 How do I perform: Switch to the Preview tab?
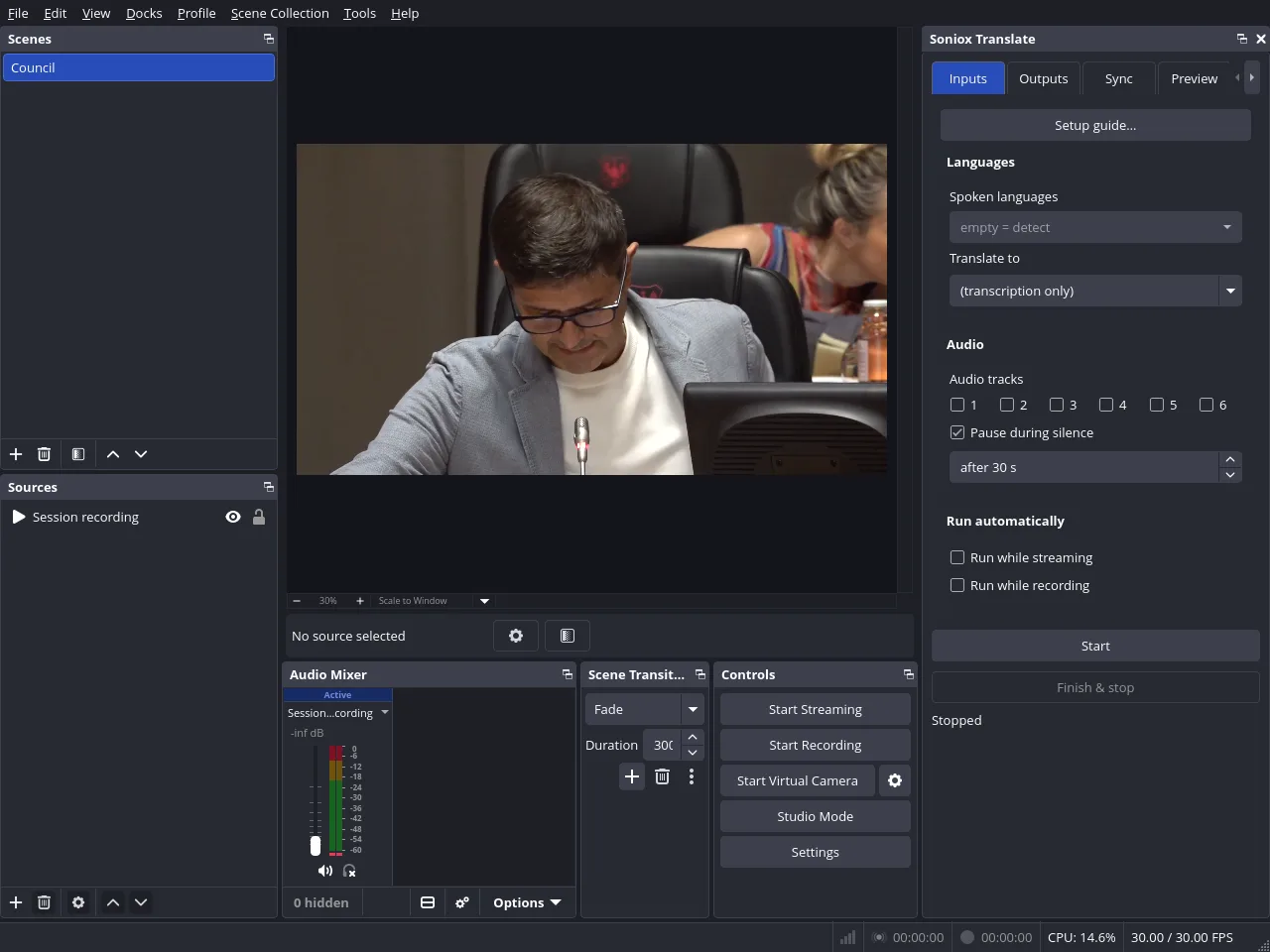pyautogui.click(x=1195, y=78)
